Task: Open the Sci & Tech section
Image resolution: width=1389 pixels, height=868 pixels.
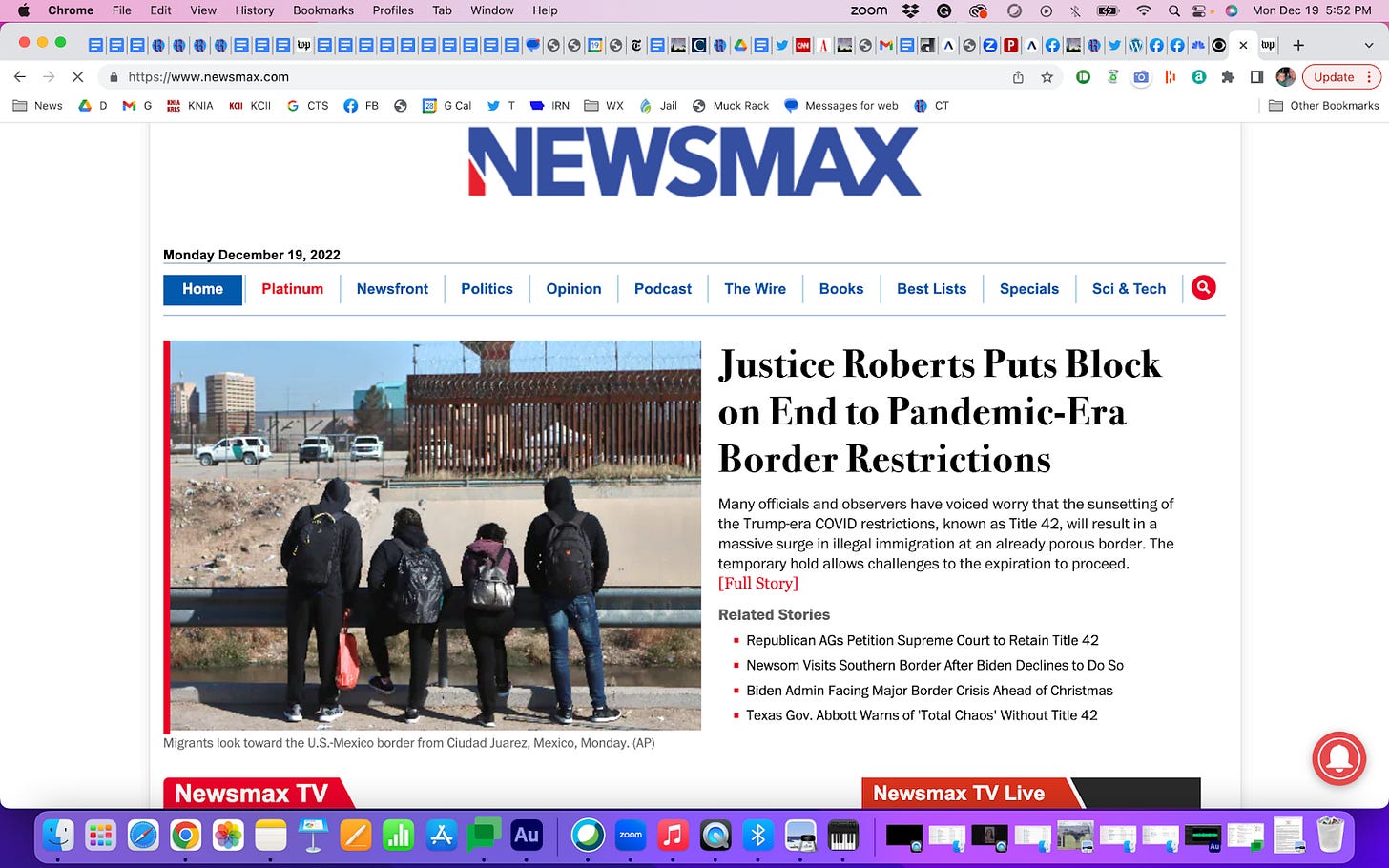Action: (x=1129, y=289)
